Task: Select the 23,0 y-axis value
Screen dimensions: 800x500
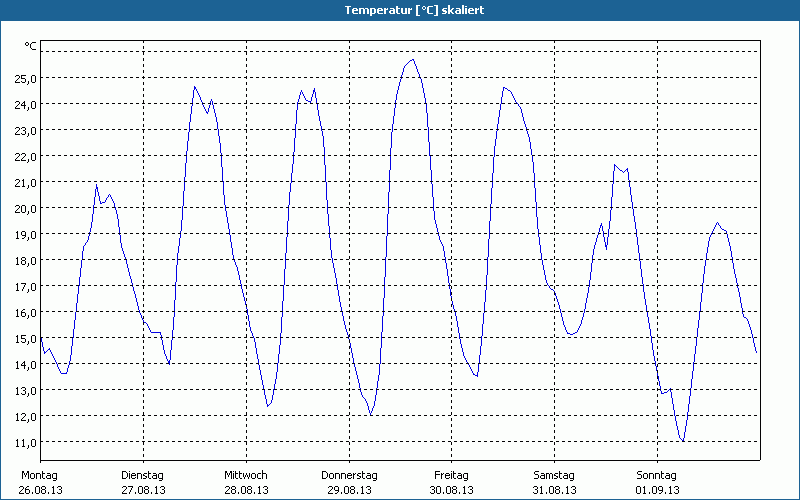Action: click(x=25, y=130)
